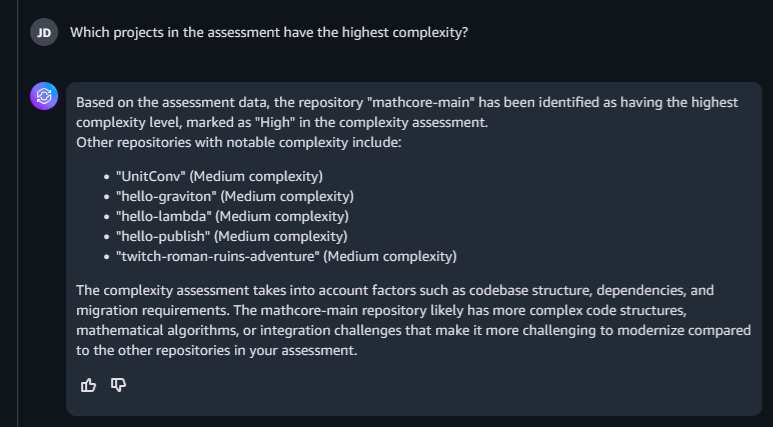Click the thumbs up feedback icon
The height and width of the screenshot is (427, 773).
(x=89, y=385)
